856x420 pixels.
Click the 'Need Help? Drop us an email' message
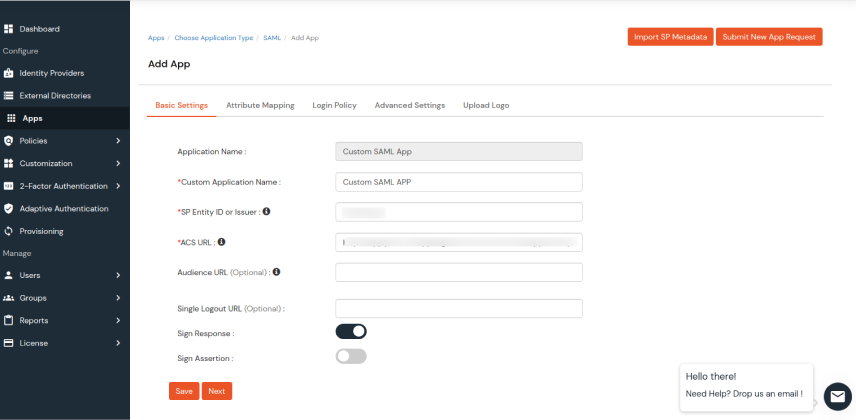(744, 393)
